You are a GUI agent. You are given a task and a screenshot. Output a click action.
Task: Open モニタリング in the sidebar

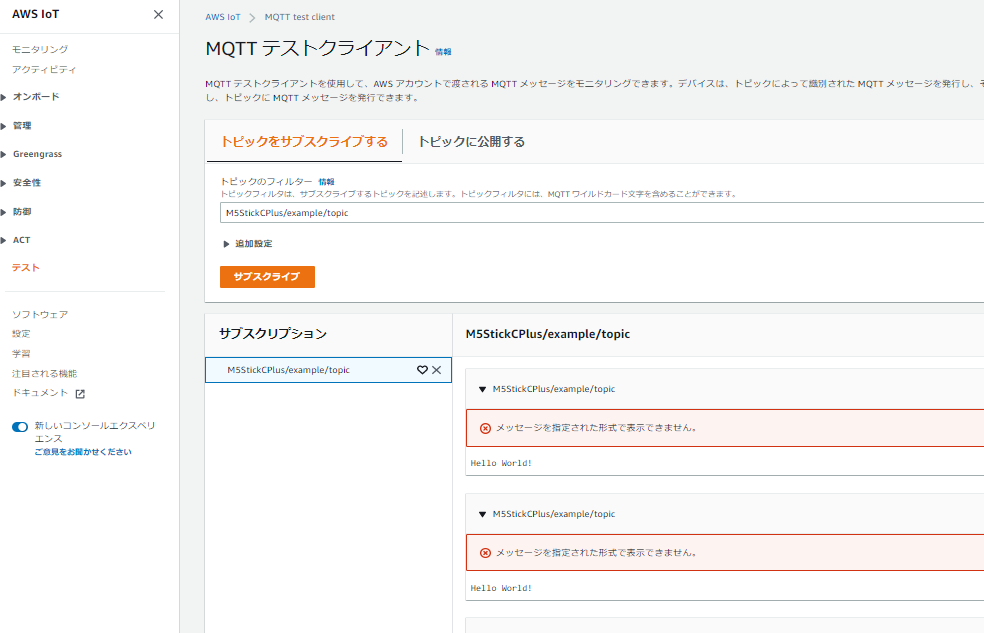(40, 49)
